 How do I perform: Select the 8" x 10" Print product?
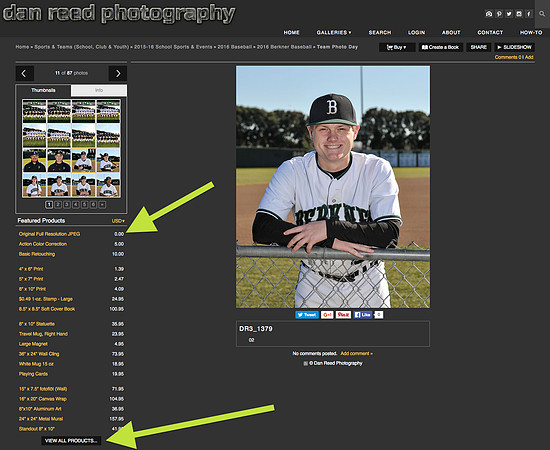[x=32, y=289]
